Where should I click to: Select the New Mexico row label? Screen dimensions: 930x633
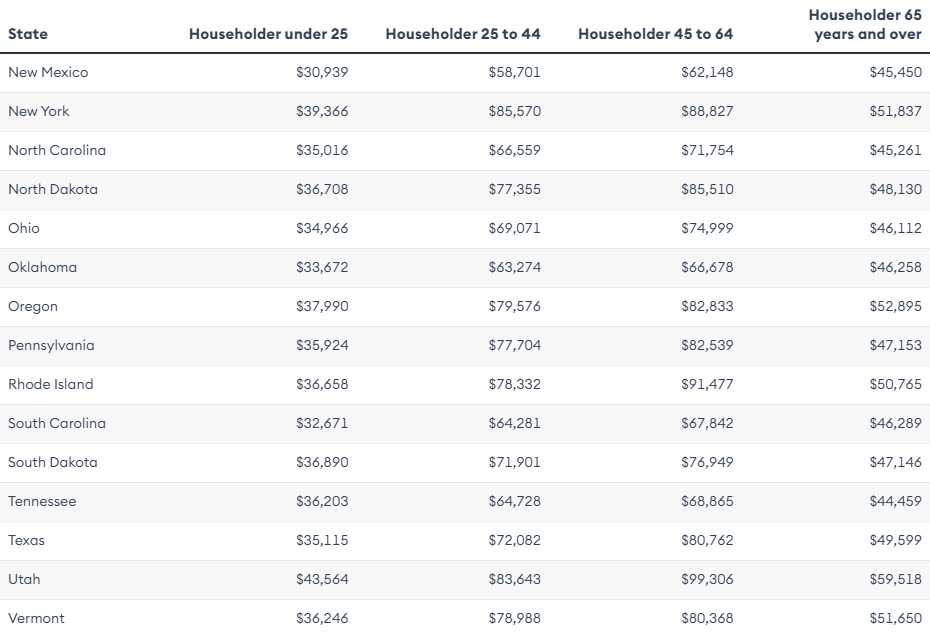(x=48, y=72)
